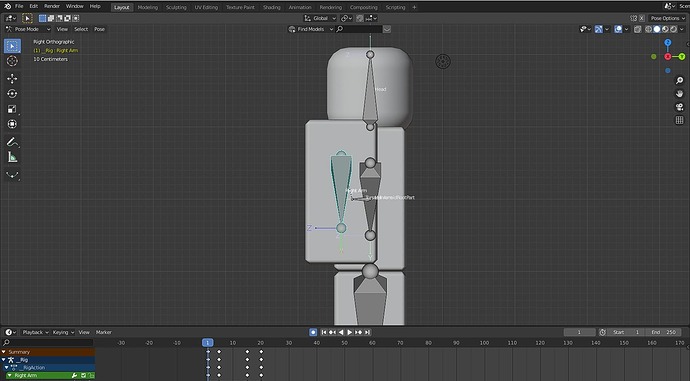This screenshot has width=690, height=381.
Task: Open the overlays options dropdown arrow
Action: pos(626,29)
